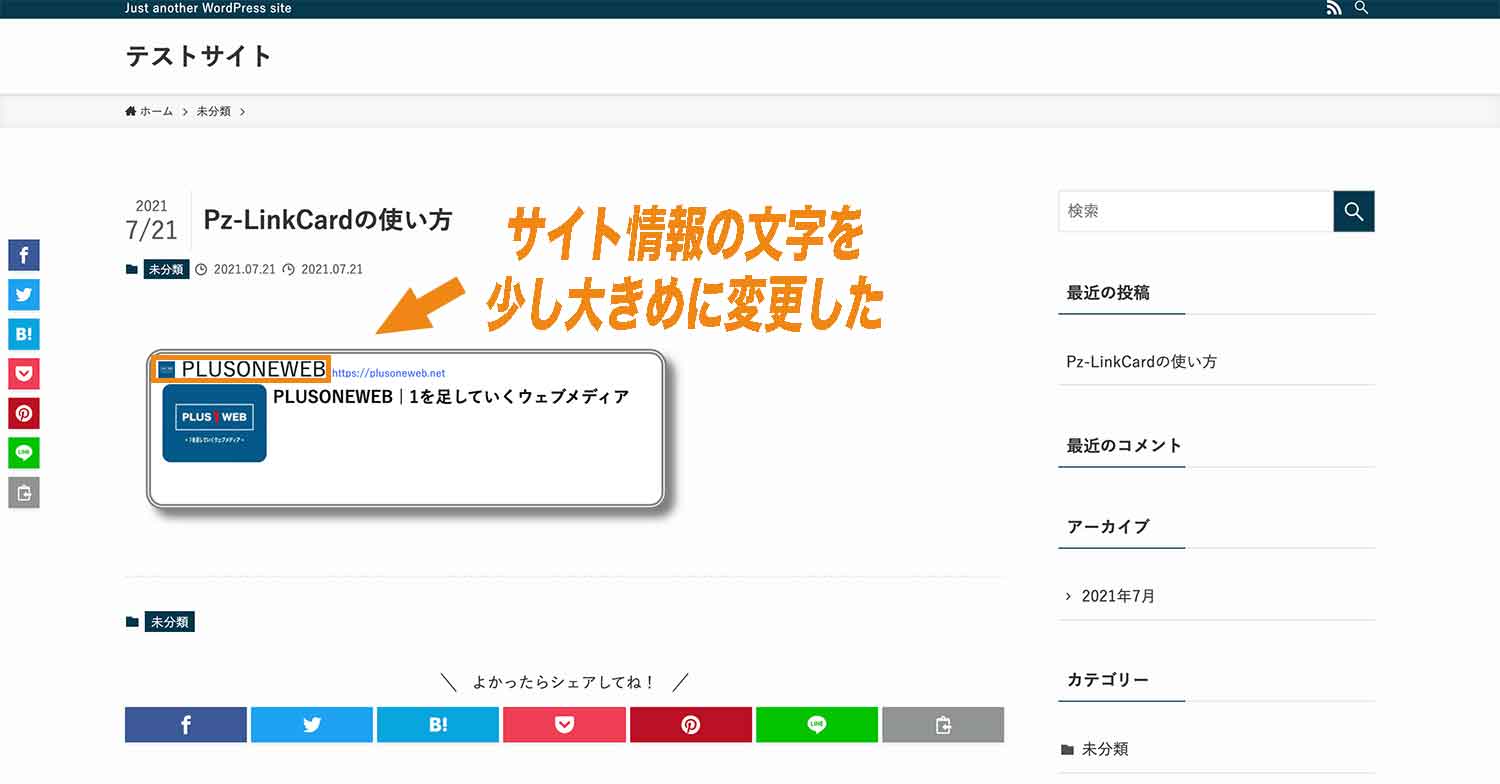Viewport: 1500px width, 784px height.
Task: Bookmark with the Hatena B! sidebar icon
Action: [23, 334]
